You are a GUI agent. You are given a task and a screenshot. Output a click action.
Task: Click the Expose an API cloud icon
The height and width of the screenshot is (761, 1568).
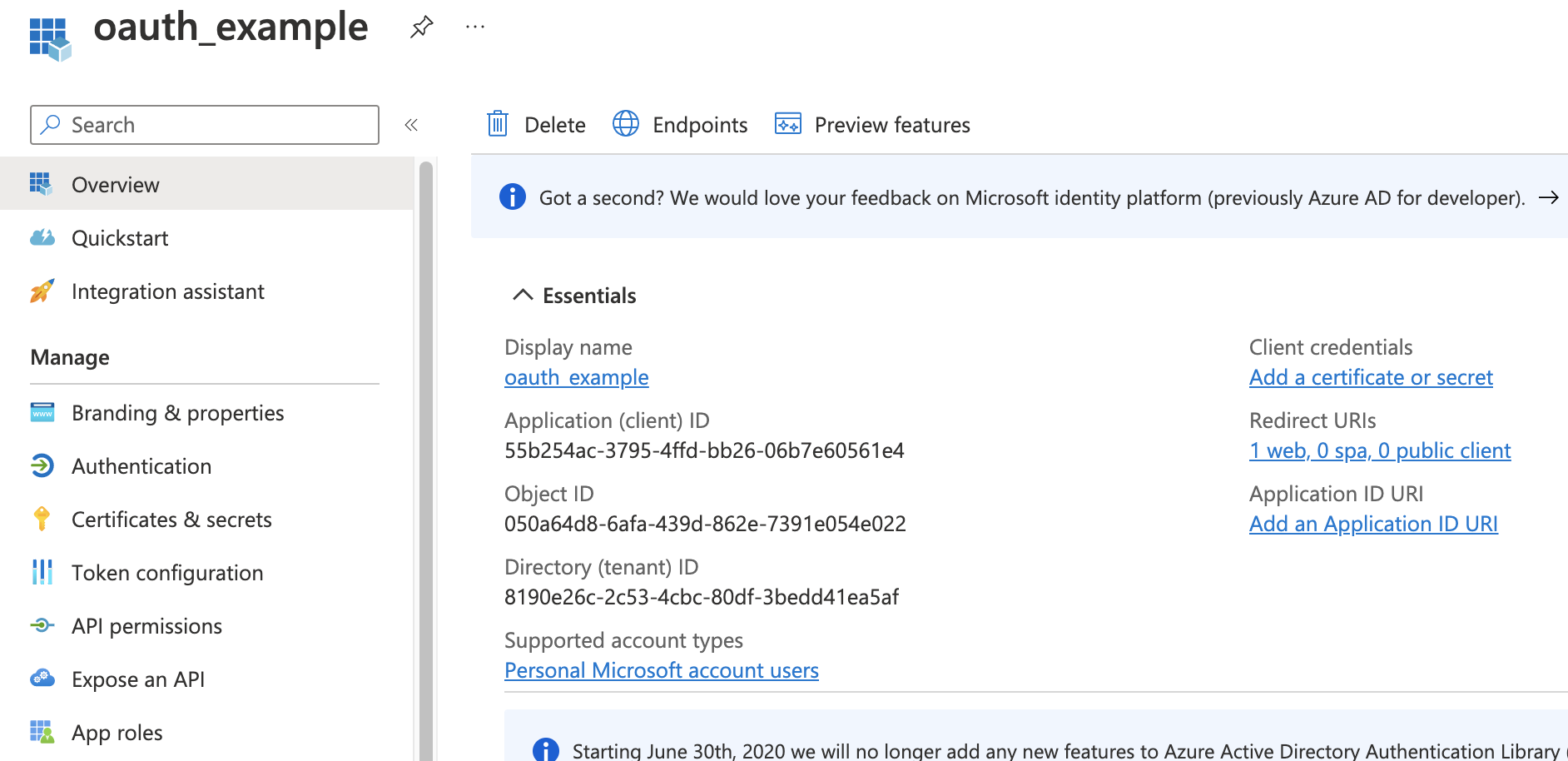(42, 678)
